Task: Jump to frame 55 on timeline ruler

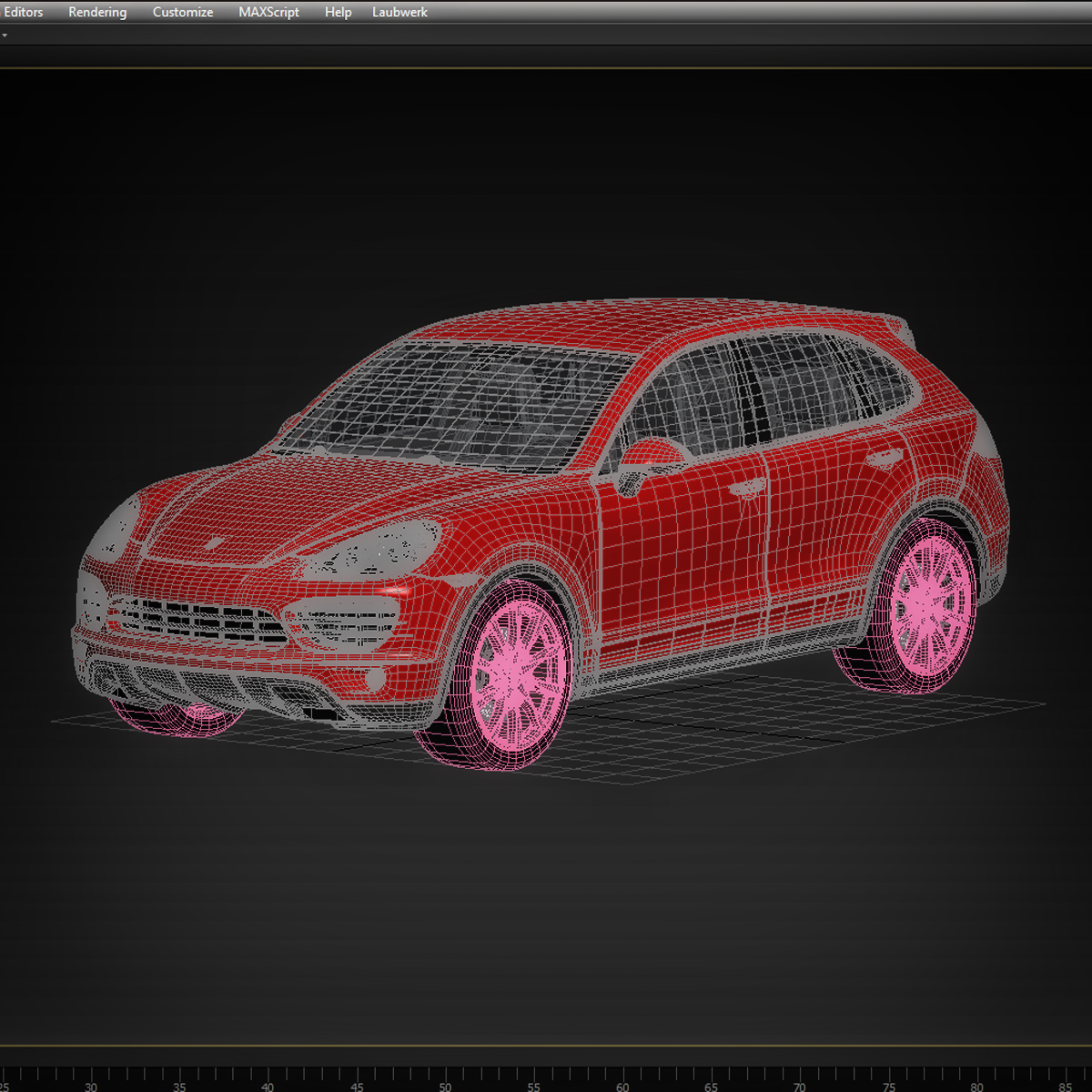Action: coord(533,1086)
